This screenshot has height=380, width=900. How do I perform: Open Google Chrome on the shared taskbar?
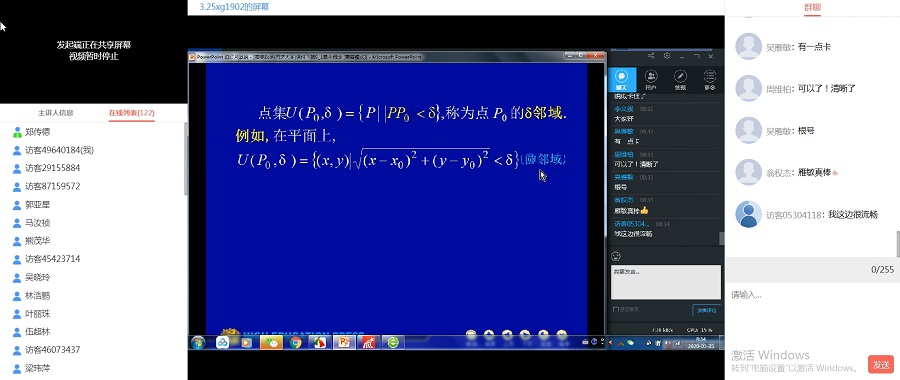tap(296, 342)
